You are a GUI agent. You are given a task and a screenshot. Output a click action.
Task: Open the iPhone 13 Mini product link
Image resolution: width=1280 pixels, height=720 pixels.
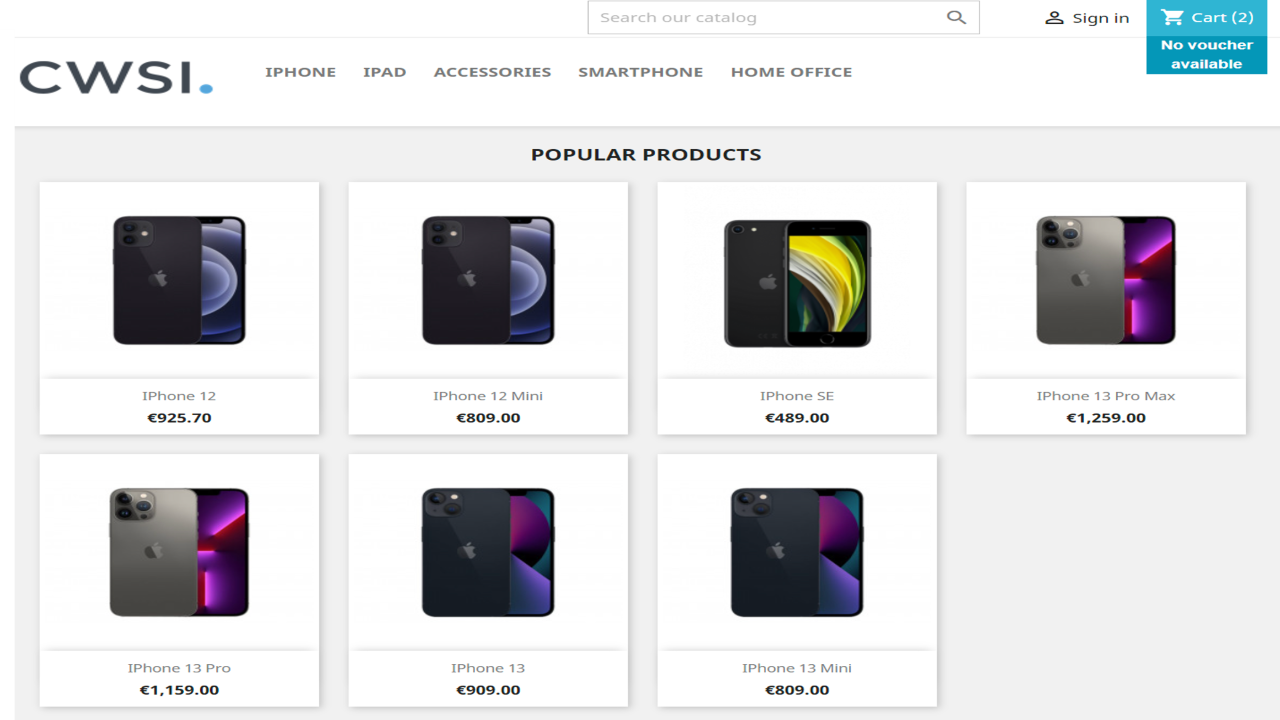(x=797, y=668)
